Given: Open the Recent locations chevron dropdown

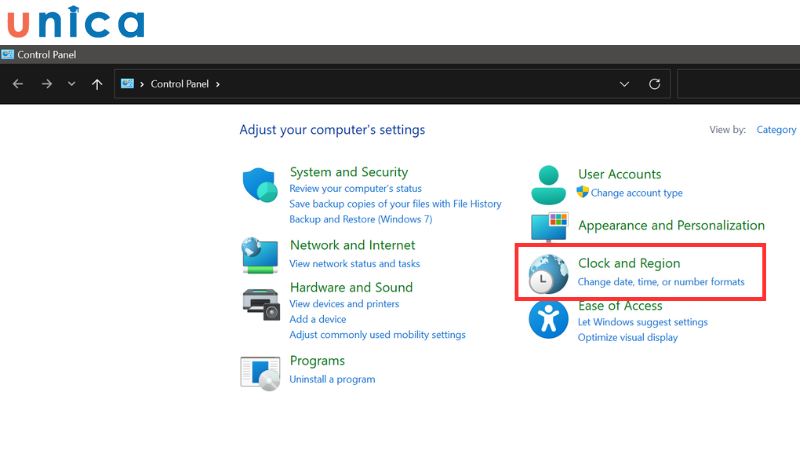Looking at the screenshot, I should click(x=71, y=84).
